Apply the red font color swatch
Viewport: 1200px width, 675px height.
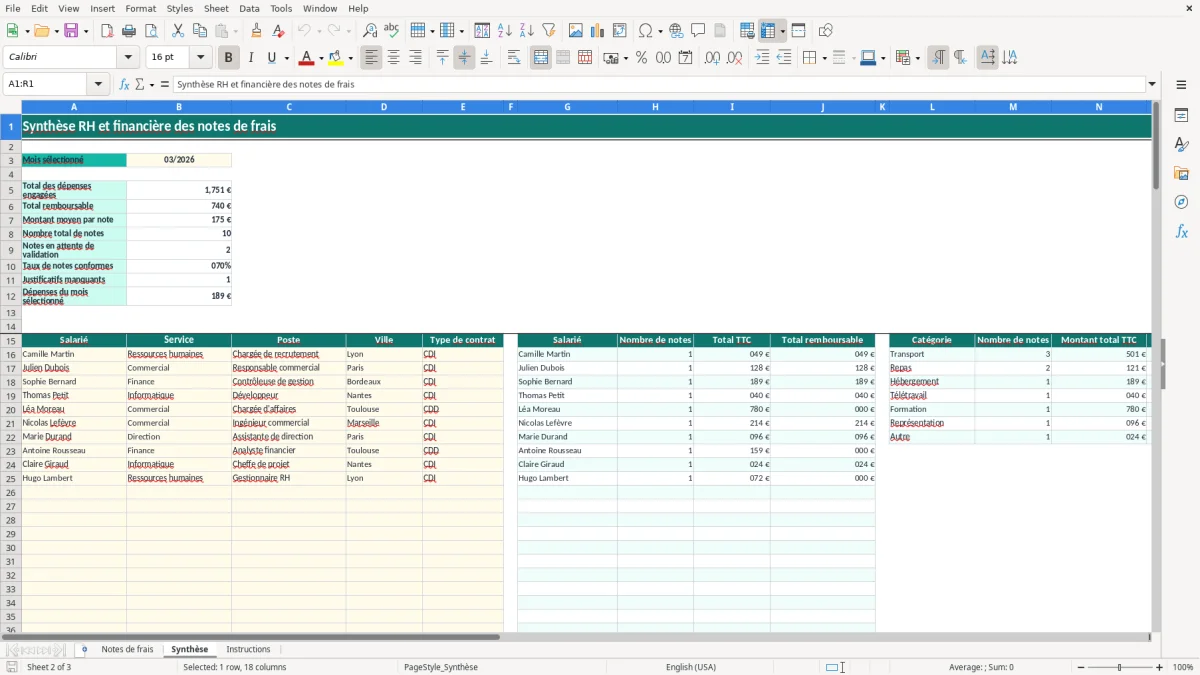point(306,58)
